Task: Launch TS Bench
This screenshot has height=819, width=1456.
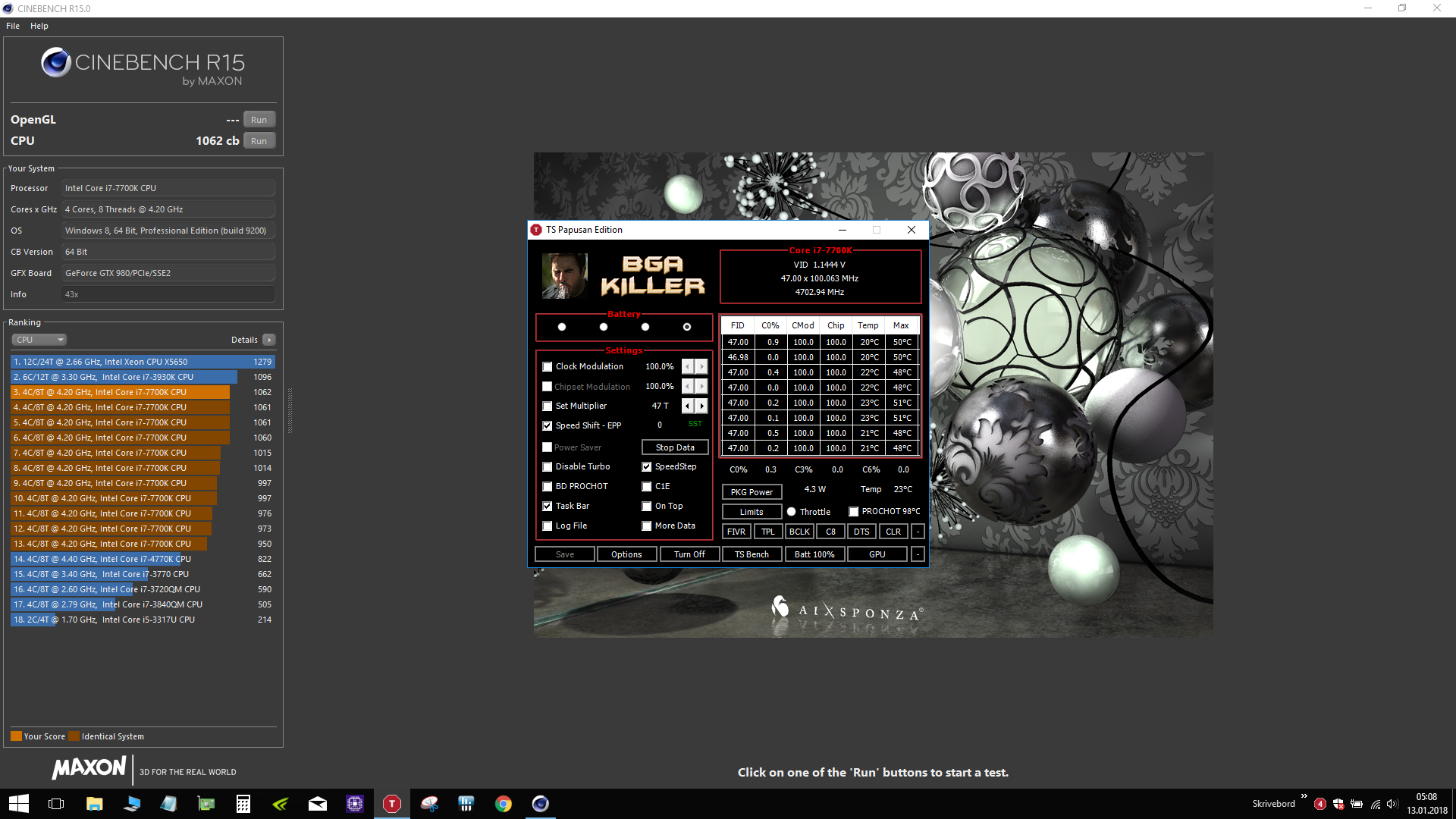Action: pos(752,554)
